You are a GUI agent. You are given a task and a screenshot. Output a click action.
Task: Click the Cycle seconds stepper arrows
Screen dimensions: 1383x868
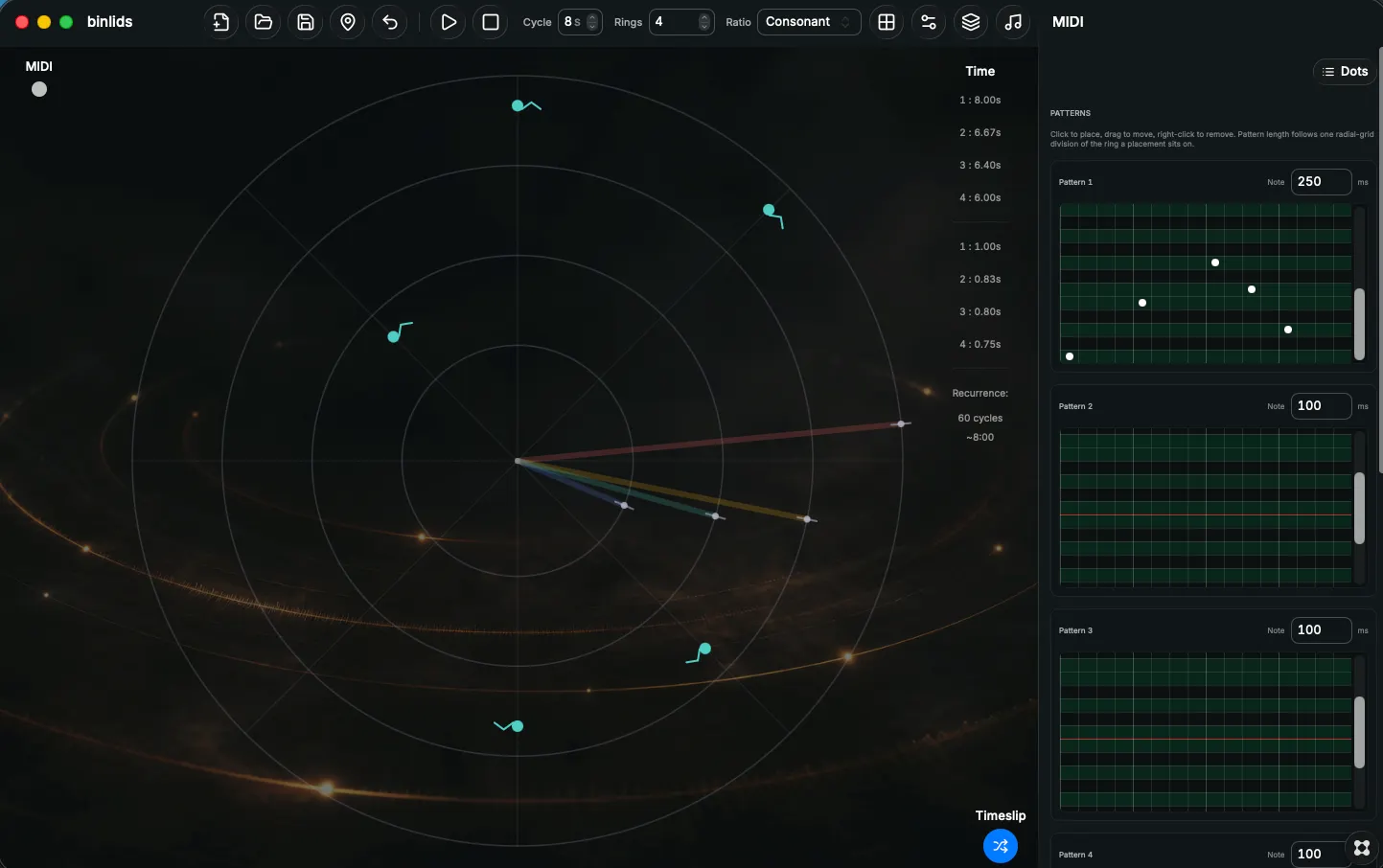[x=592, y=22]
